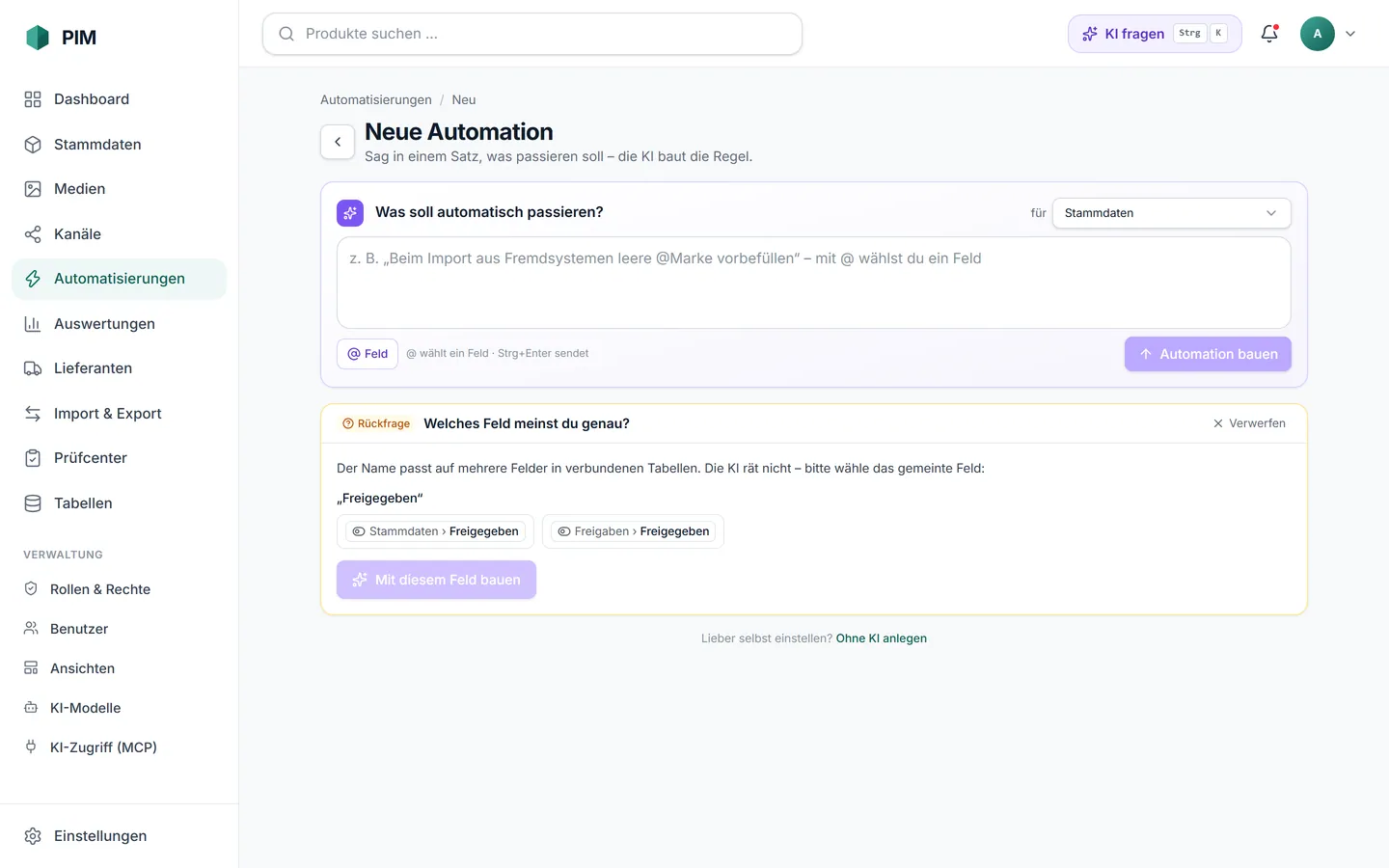The width and height of the screenshot is (1389, 868).
Task: Click the Einstellungen gear icon
Action: click(x=33, y=836)
